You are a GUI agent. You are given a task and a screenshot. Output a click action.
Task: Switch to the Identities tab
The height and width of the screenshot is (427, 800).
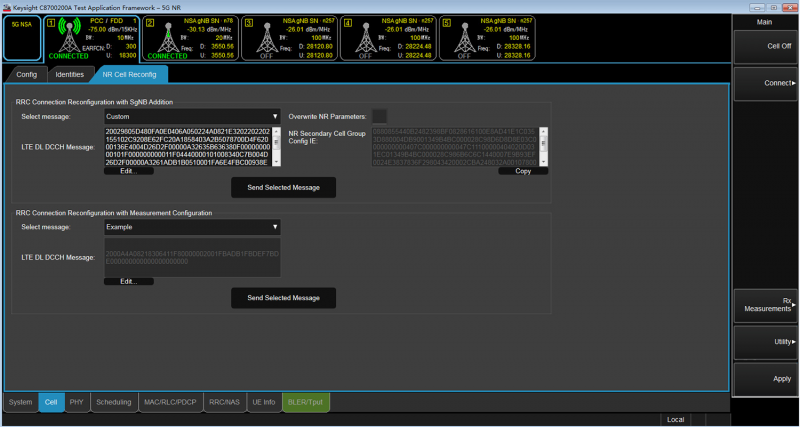(x=69, y=74)
